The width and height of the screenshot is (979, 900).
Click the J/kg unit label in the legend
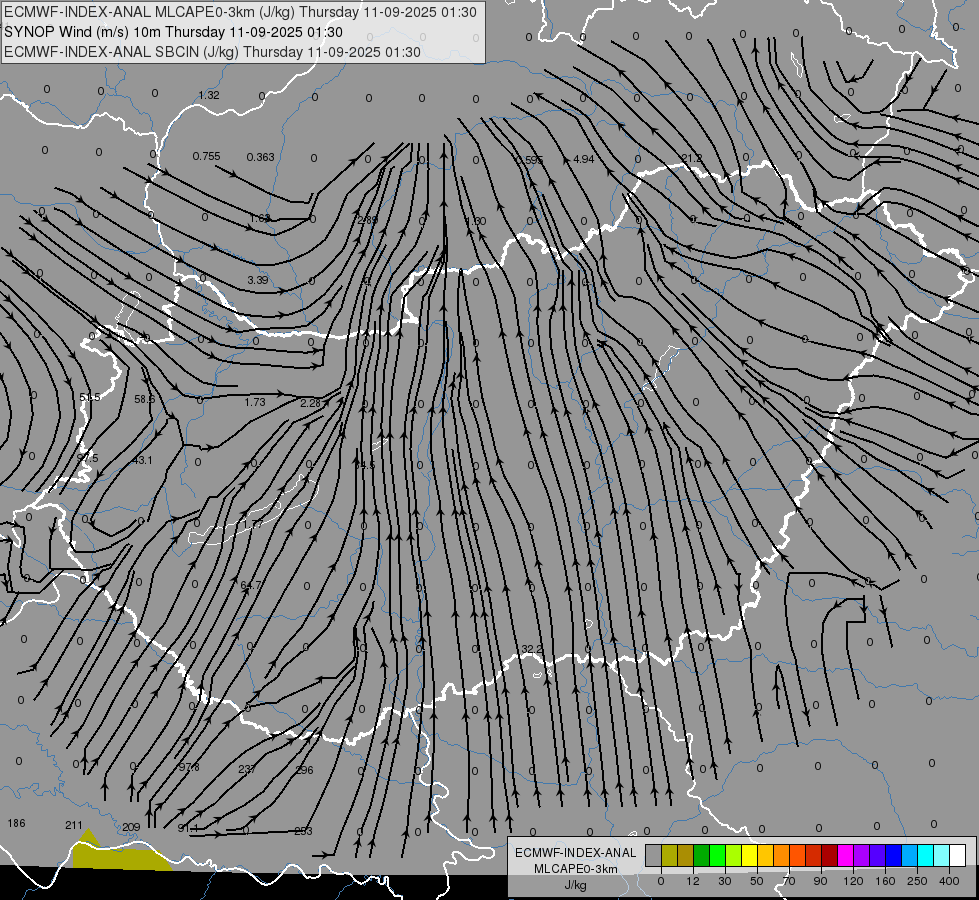pos(576,885)
